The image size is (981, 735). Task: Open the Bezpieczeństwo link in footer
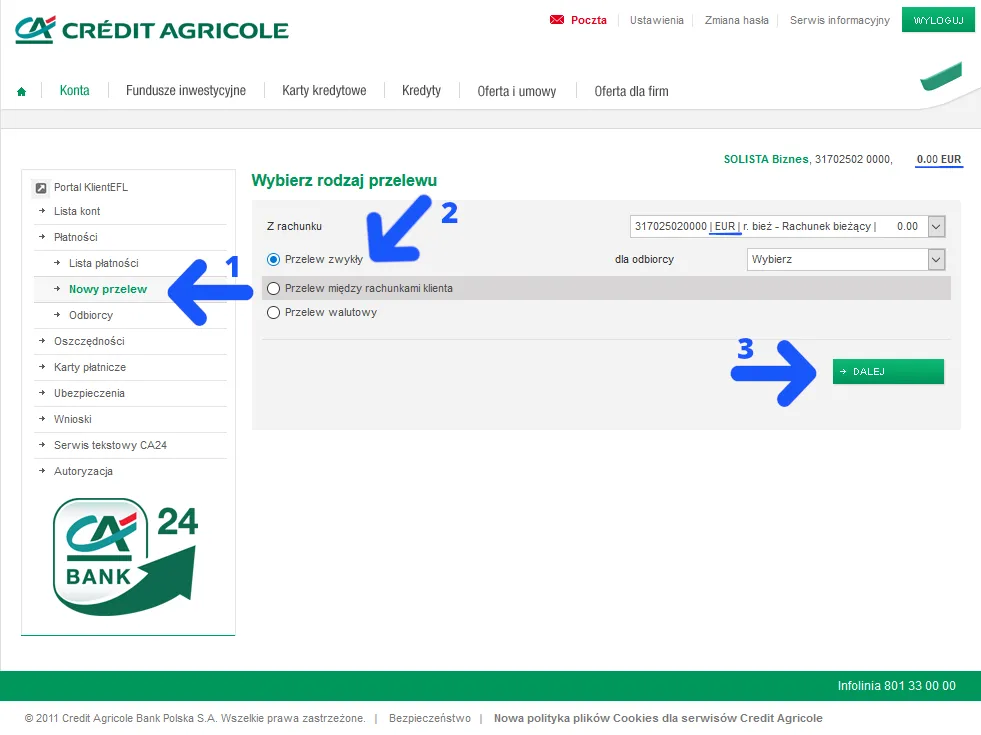[430, 718]
